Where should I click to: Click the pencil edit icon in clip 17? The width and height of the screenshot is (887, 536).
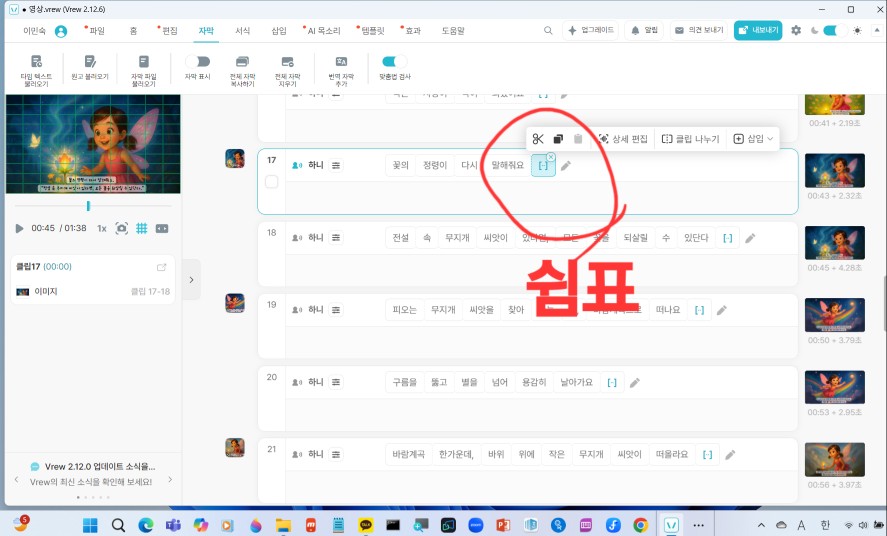coord(566,165)
